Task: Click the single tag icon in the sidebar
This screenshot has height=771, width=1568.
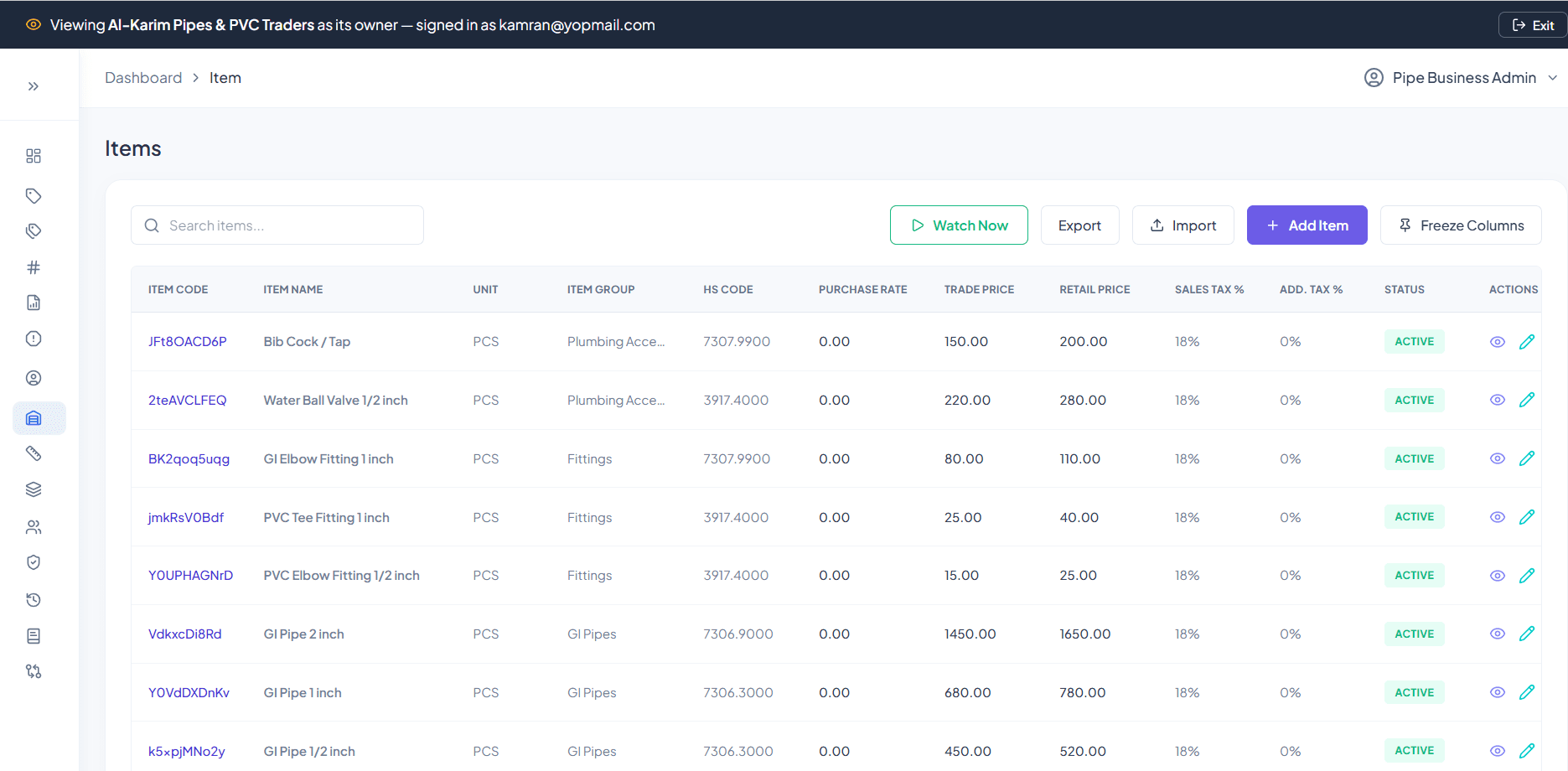Action: click(x=34, y=196)
